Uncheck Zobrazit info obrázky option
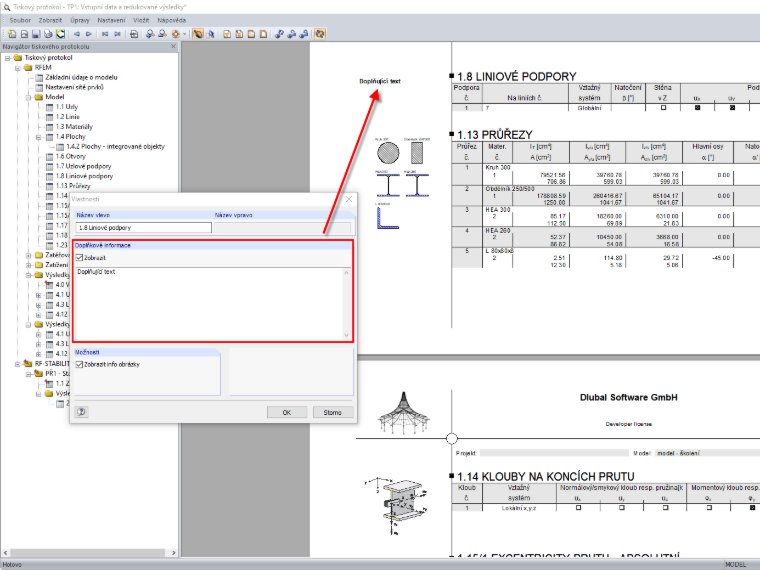Viewport: 760px width, 570px height. 79,364
